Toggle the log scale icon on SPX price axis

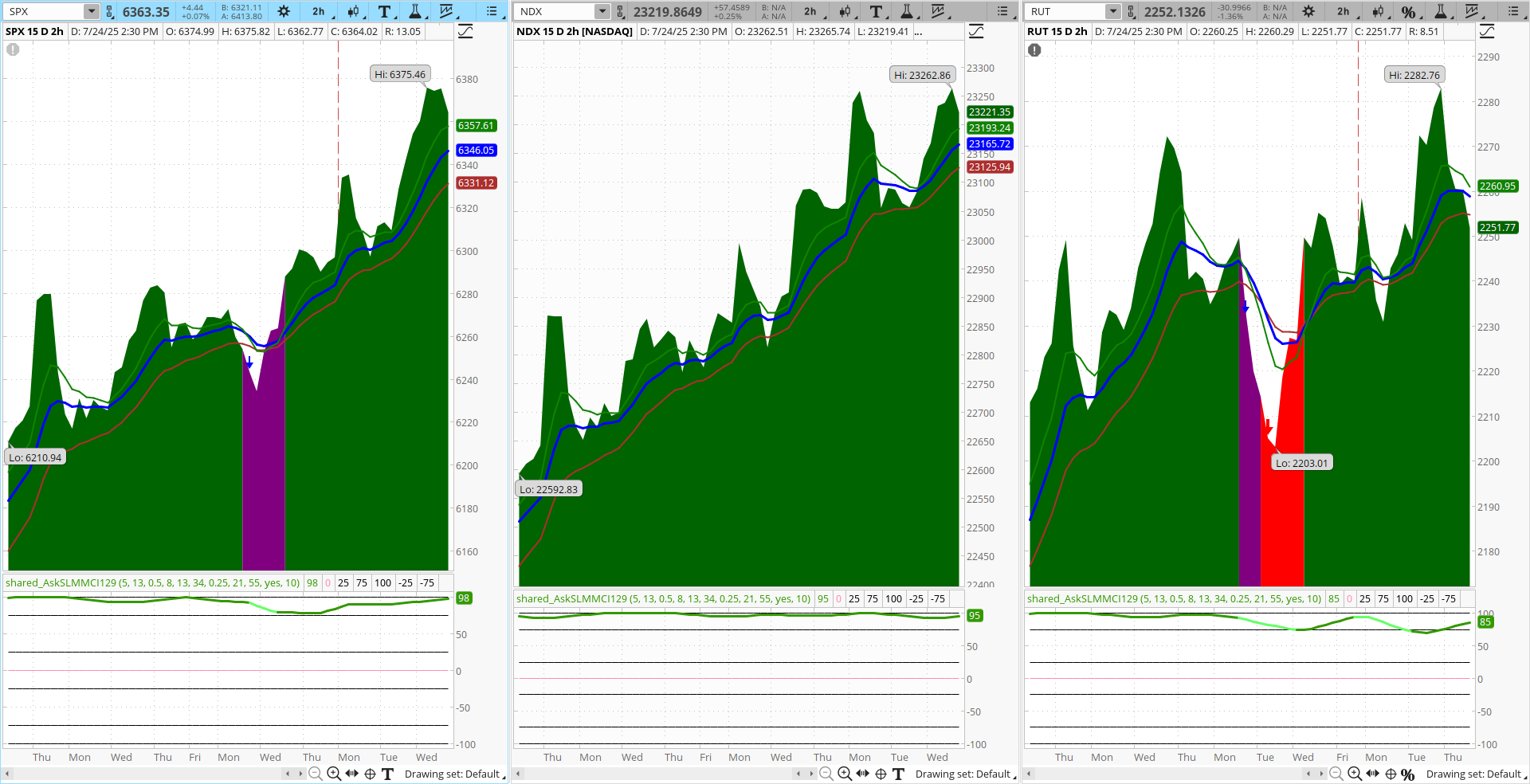click(465, 32)
